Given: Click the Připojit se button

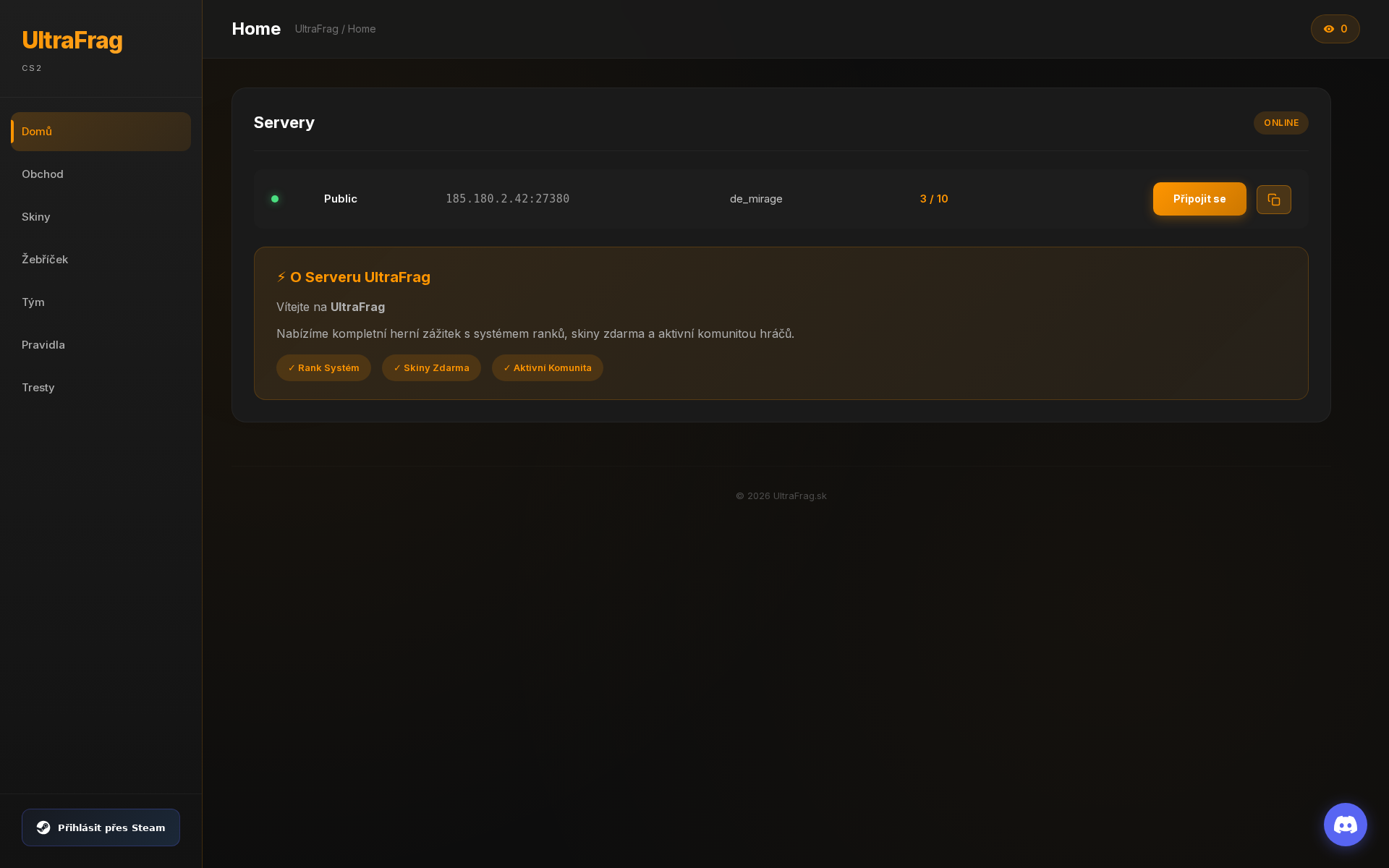Looking at the screenshot, I should [x=1199, y=199].
